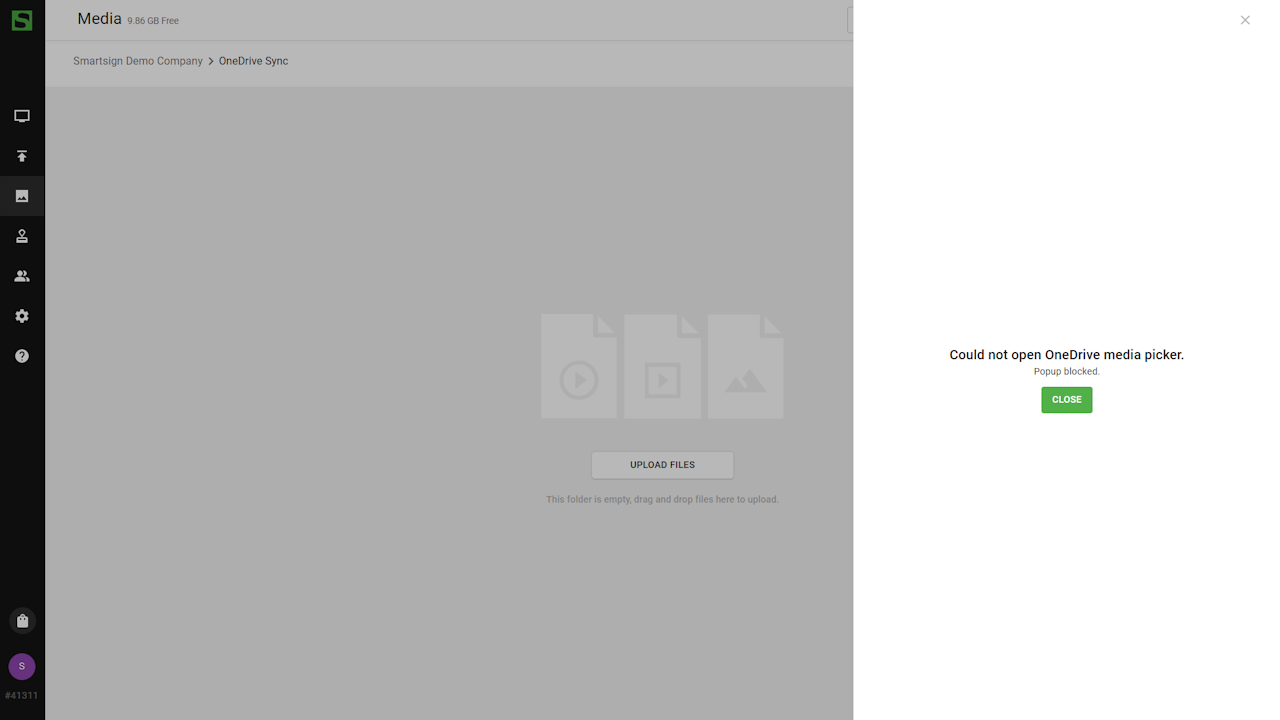The width and height of the screenshot is (1280, 720).
Task: Click the Smartsign logo in the sidebar
Action: 22,20
